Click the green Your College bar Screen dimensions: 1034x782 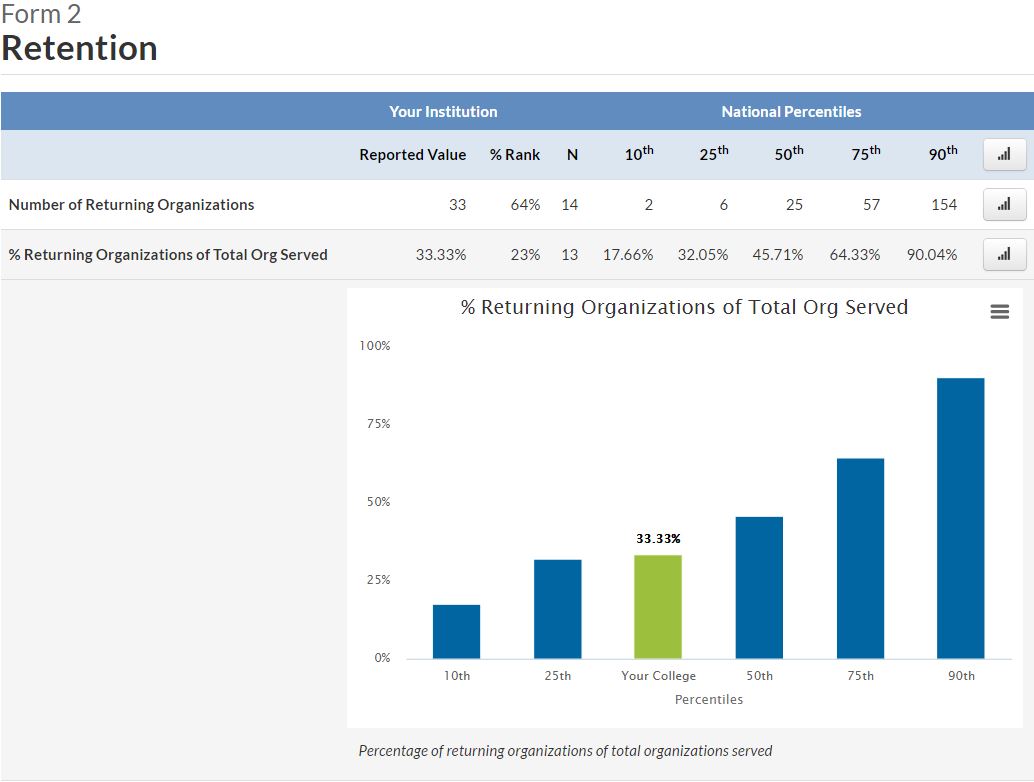(657, 607)
